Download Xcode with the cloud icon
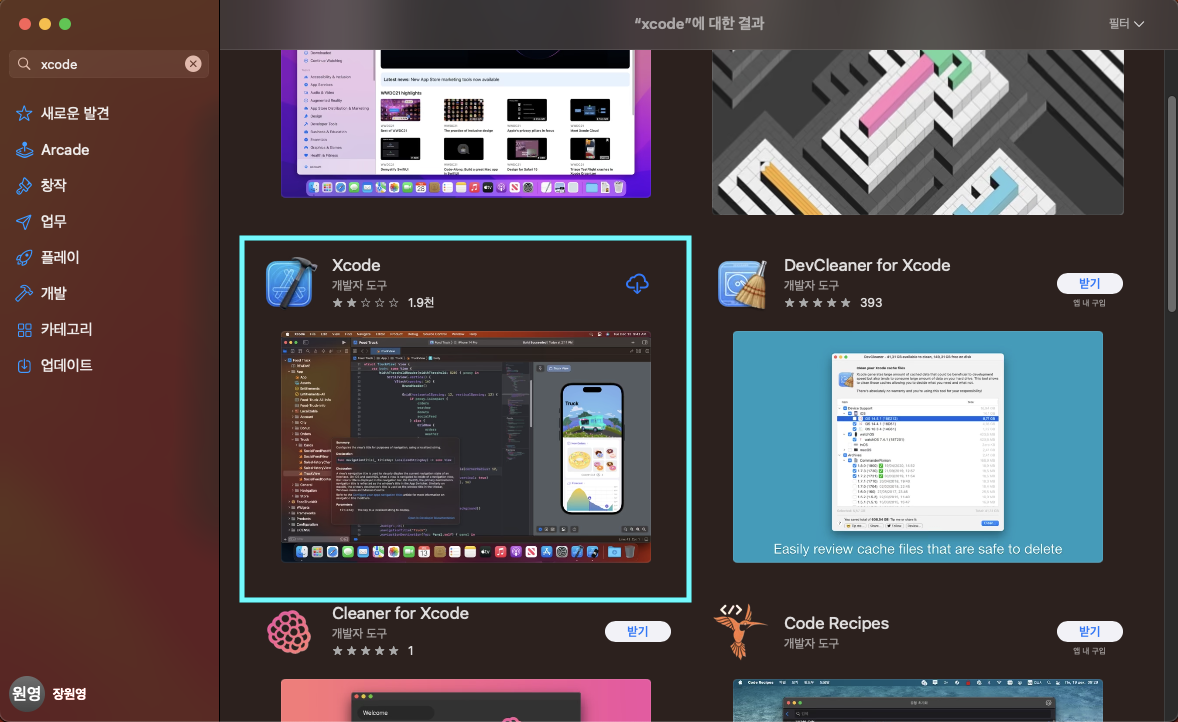Image resolution: width=1178 pixels, height=722 pixels. [x=637, y=283]
